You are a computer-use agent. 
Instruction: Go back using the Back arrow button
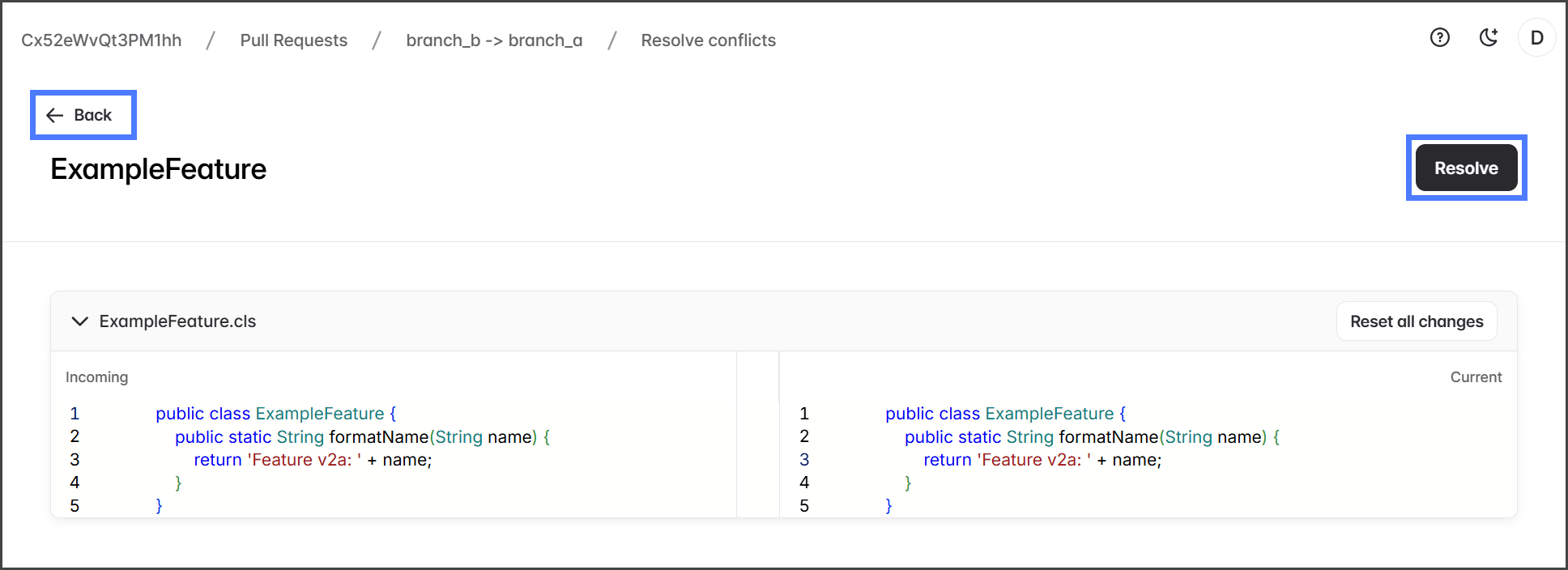(79, 115)
